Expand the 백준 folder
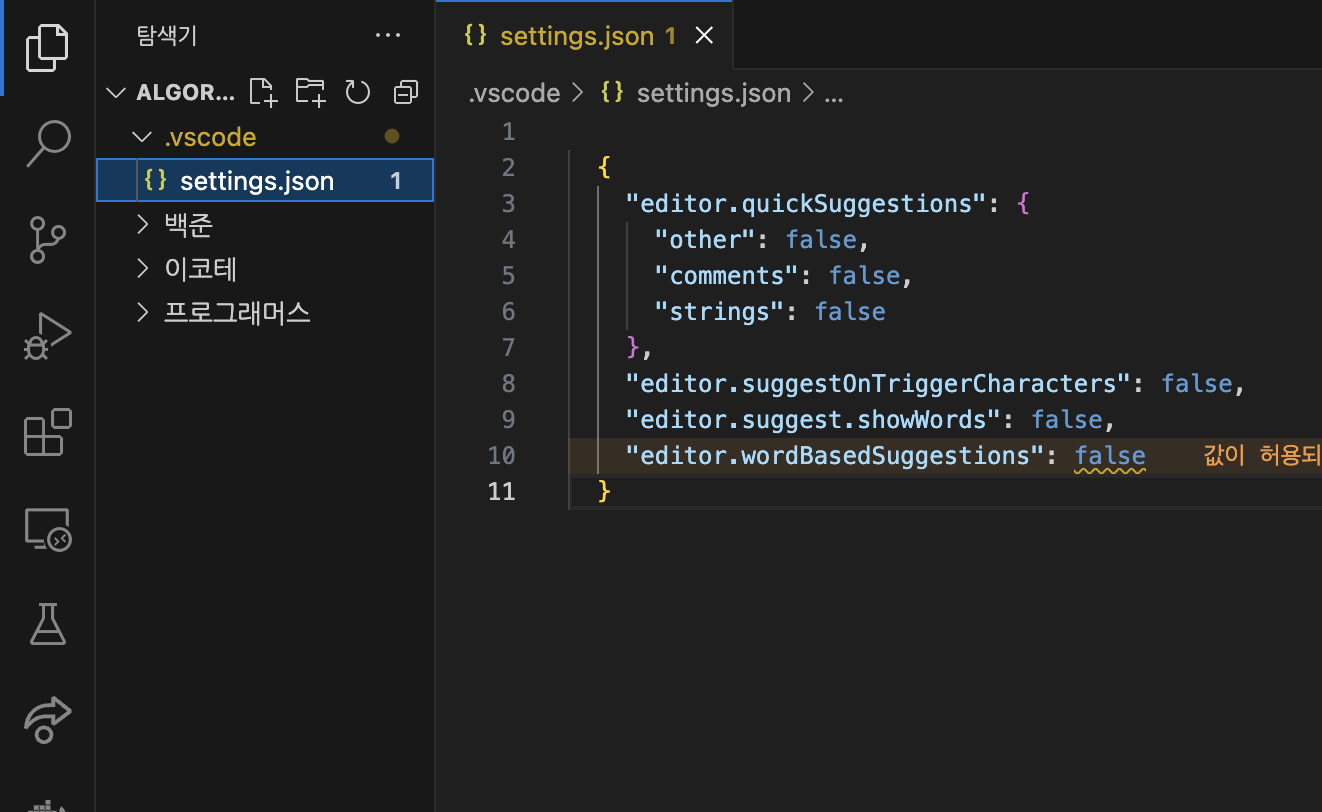The image size is (1322, 812). pyautogui.click(x=142, y=225)
